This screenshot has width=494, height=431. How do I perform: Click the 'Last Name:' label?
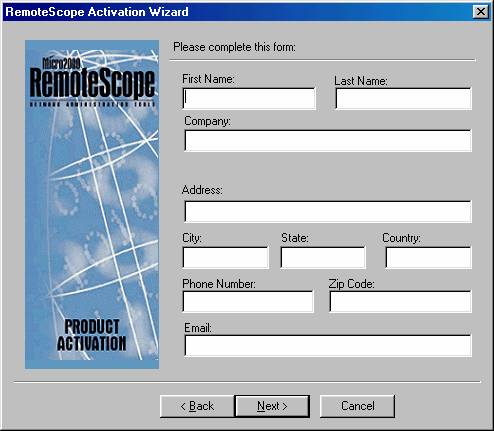pyautogui.click(x=361, y=81)
